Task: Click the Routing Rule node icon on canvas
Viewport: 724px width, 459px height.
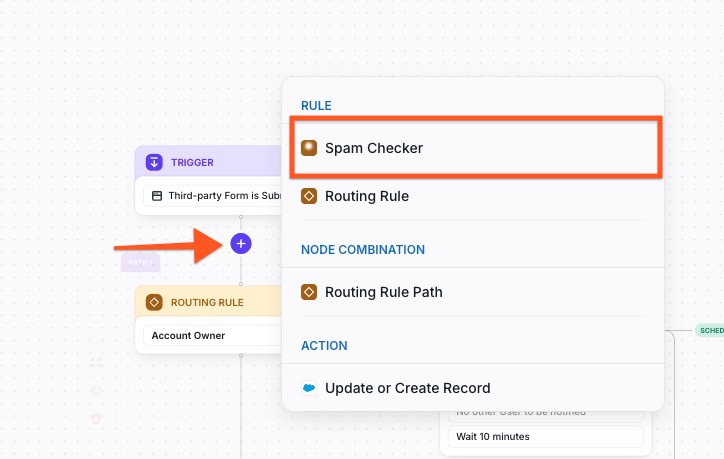Action: pos(154,302)
